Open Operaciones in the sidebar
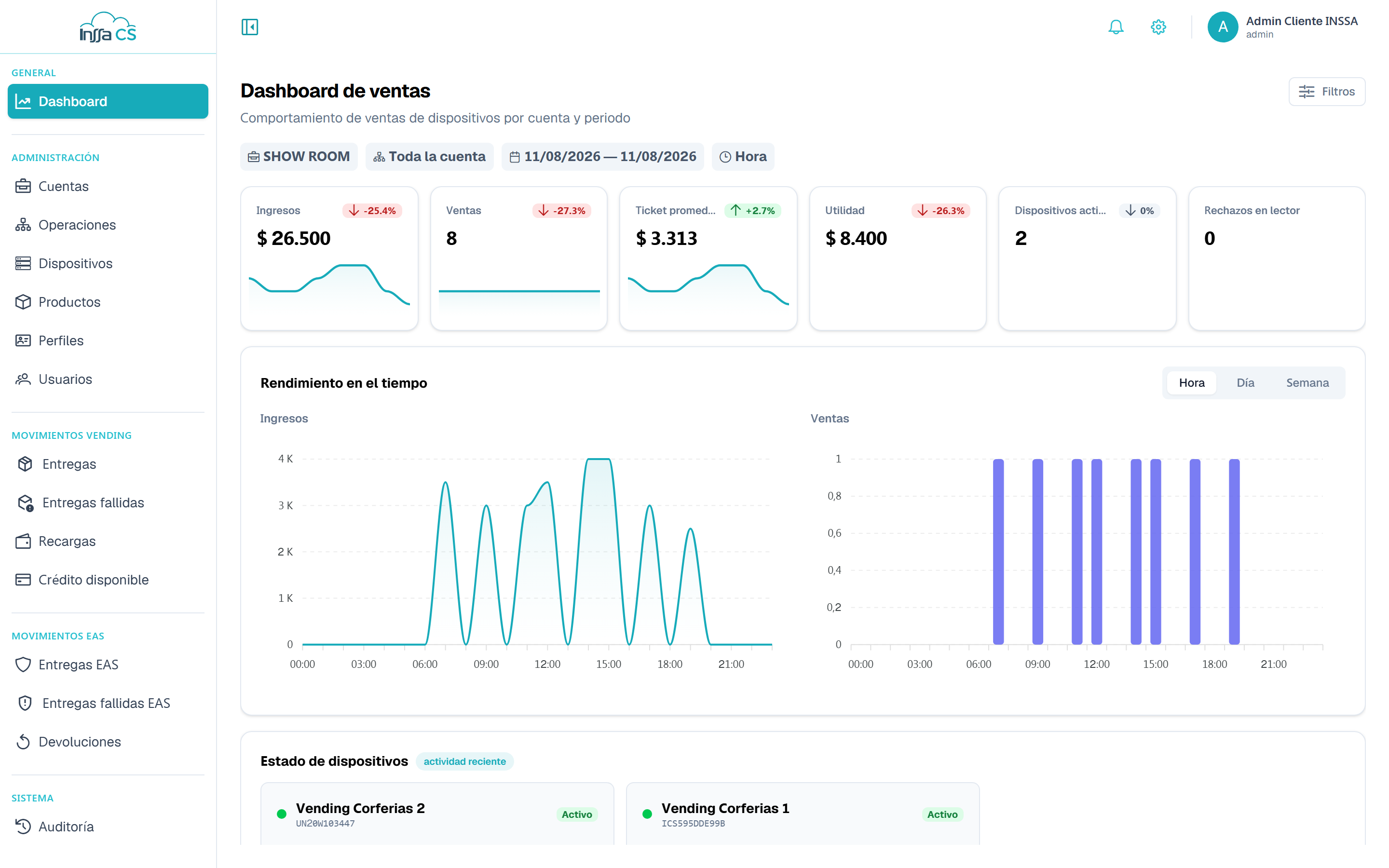The height and width of the screenshot is (868, 1389). (x=108, y=225)
